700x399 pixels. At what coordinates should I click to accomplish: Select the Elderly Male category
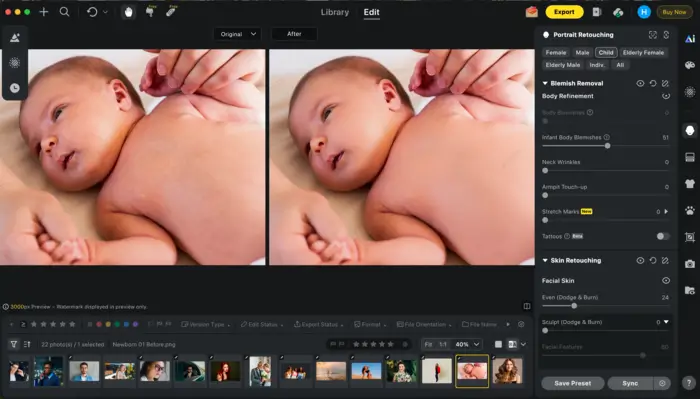(562, 65)
